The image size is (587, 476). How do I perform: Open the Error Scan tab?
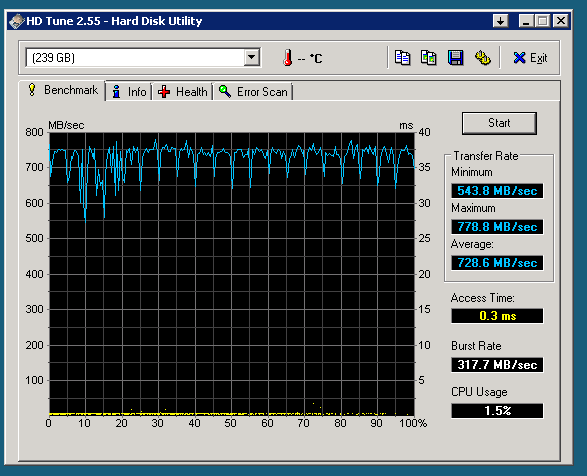[253, 92]
